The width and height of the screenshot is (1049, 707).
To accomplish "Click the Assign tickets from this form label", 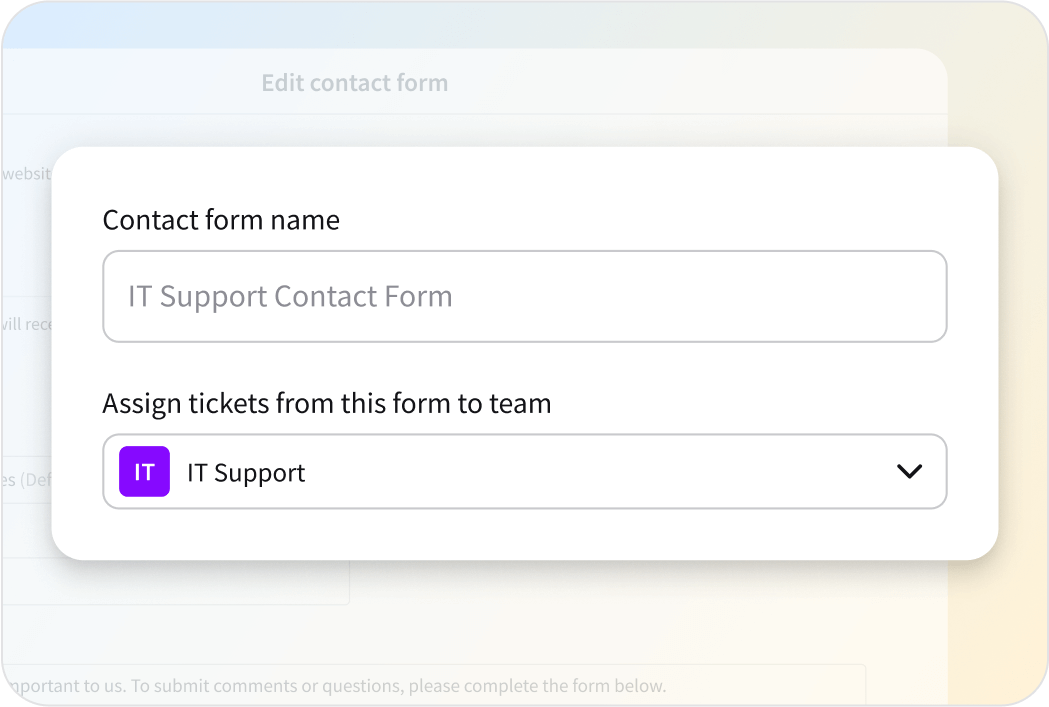I will [327, 403].
